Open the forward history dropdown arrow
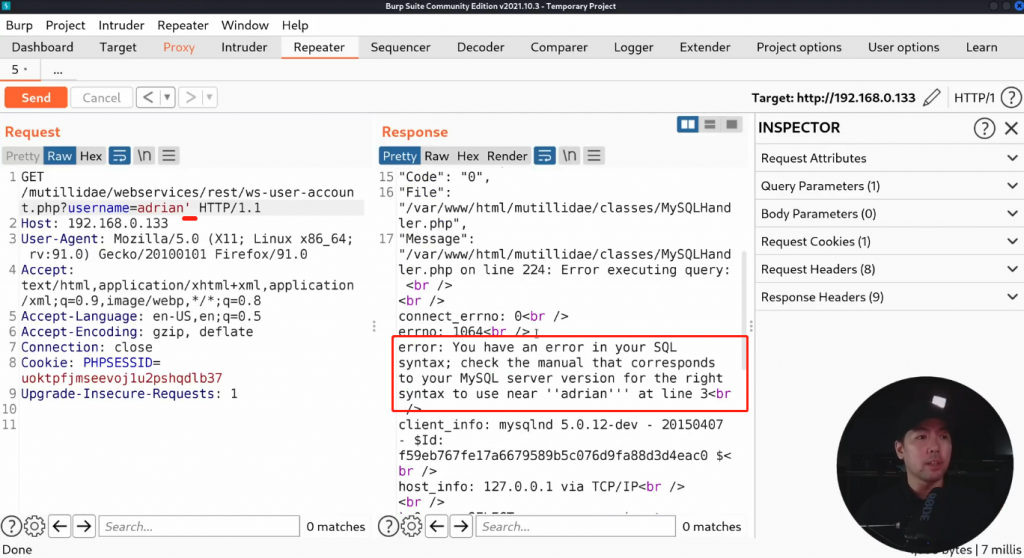Screen dimensions: 1024x558 pos(210,97)
